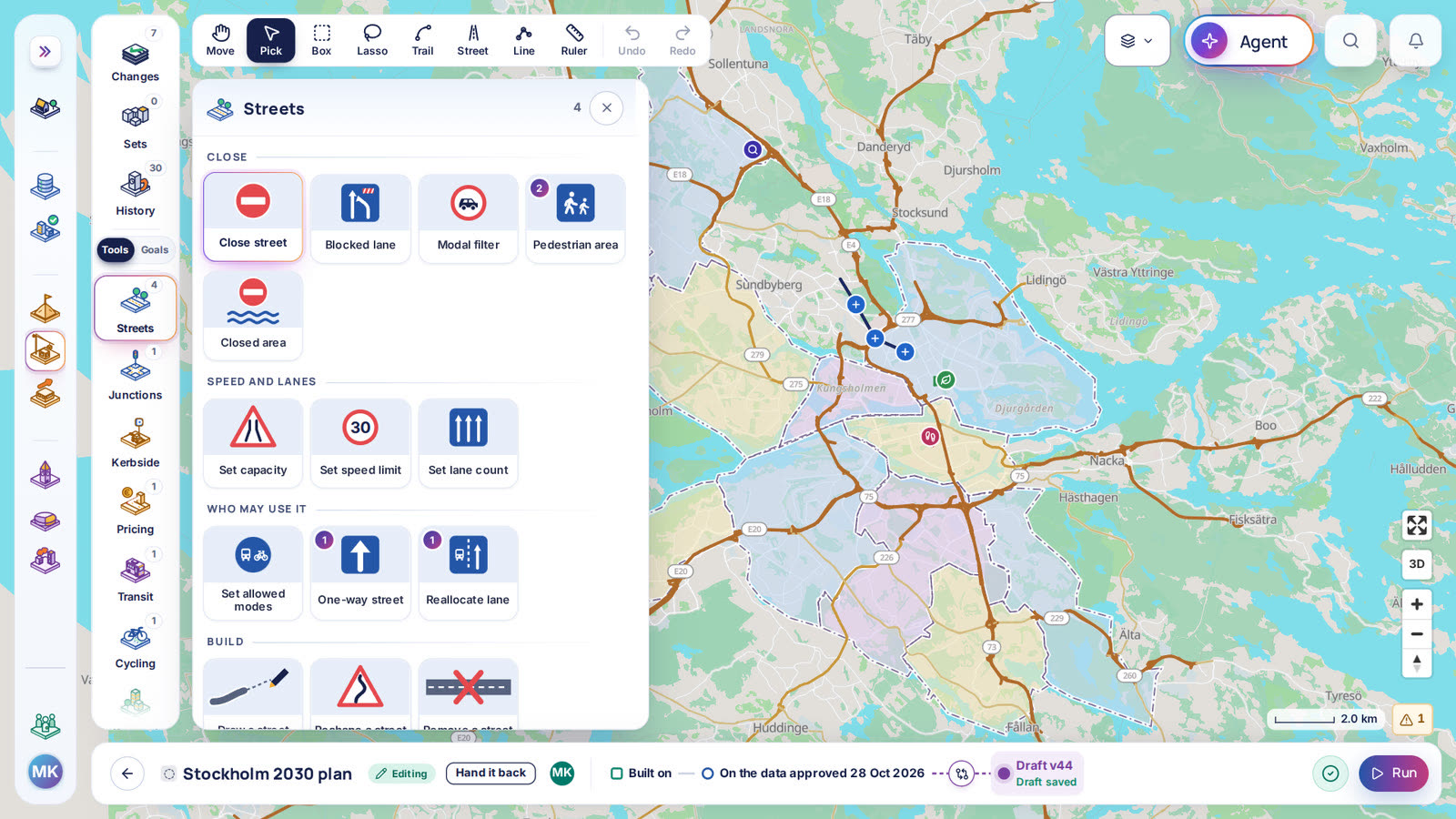Screen dimensions: 1456x819
Task: Choose the Pedestrian area tool
Action: coord(575,218)
